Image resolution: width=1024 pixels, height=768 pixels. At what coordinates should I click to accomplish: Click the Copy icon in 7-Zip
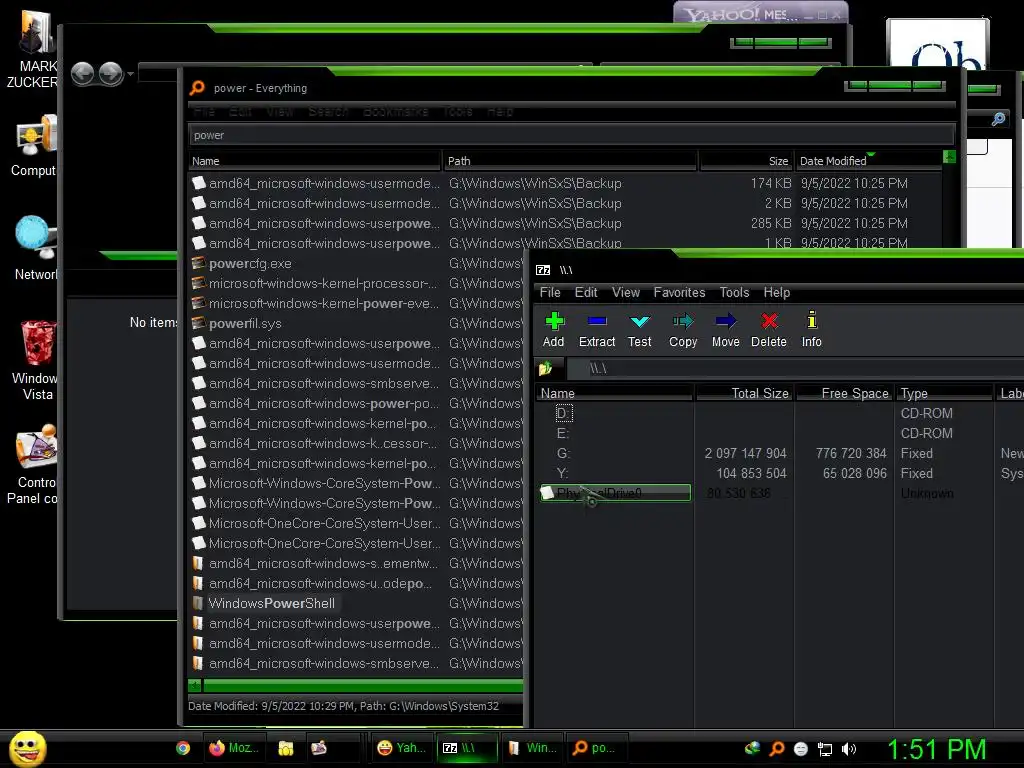coord(683,330)
